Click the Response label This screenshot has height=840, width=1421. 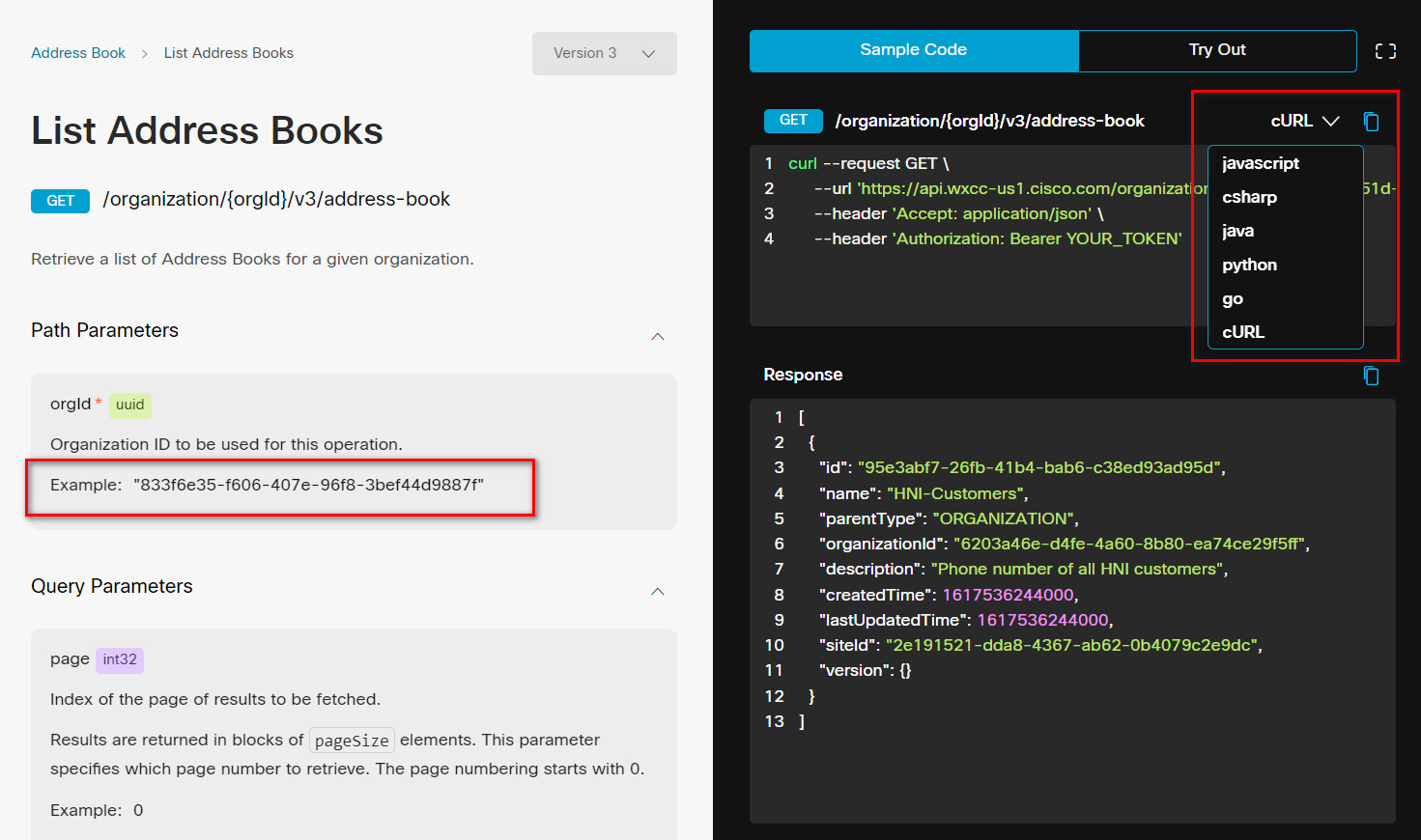(803, 375)
